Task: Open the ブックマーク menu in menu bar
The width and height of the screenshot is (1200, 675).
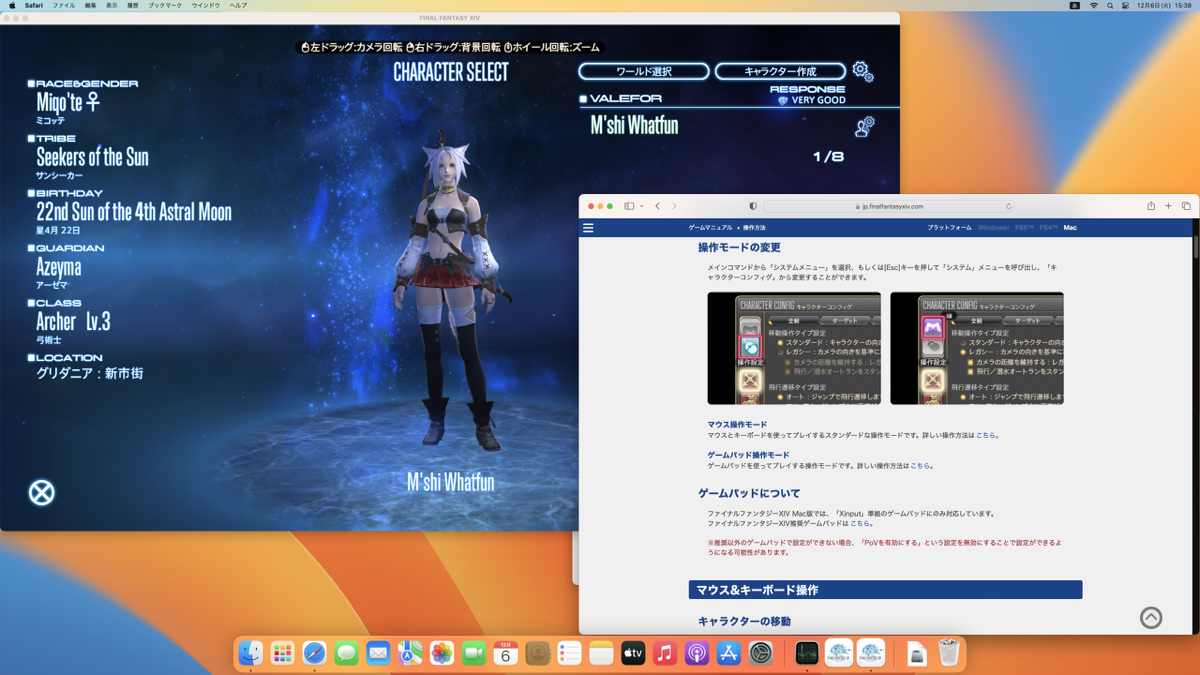Action: pyautogui.click(x=165, y=5)
